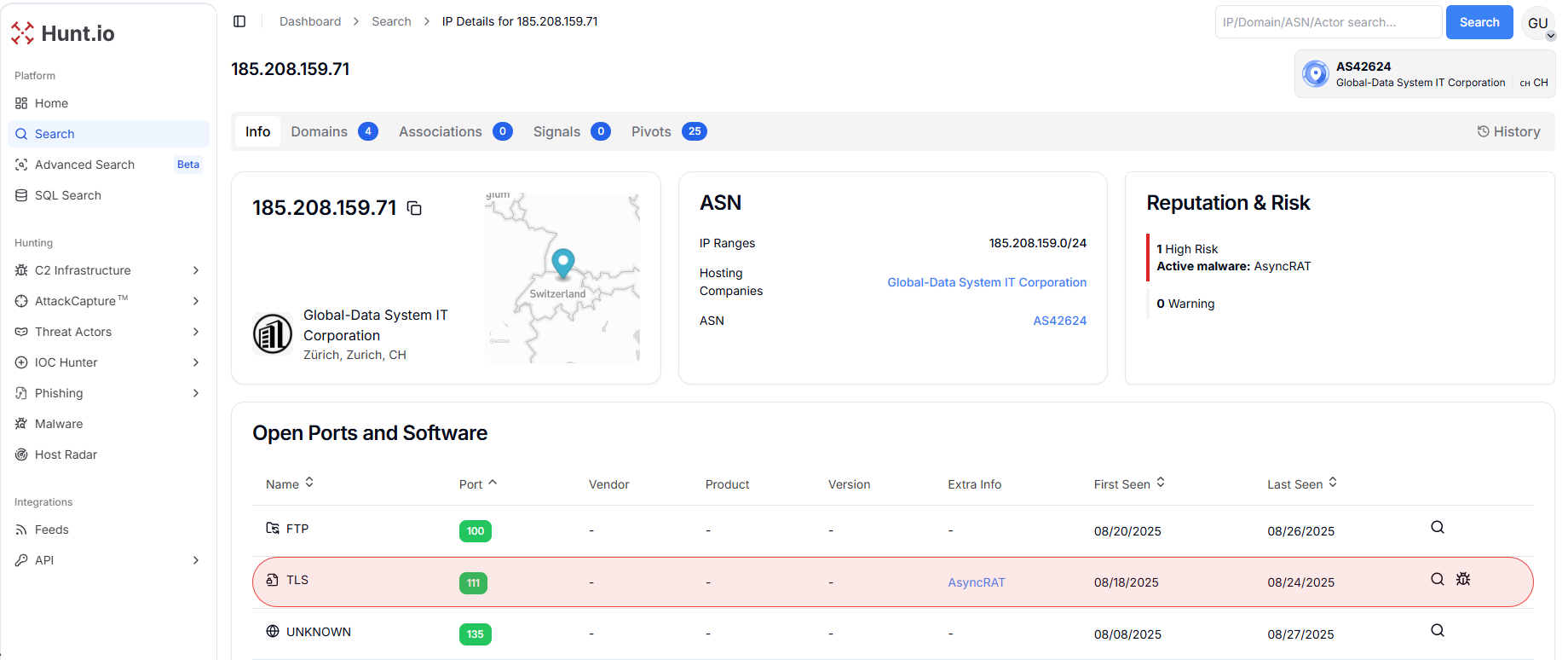Open the History view
The height and width of the screenshot is (660, 1568).
click(1508, 131)
